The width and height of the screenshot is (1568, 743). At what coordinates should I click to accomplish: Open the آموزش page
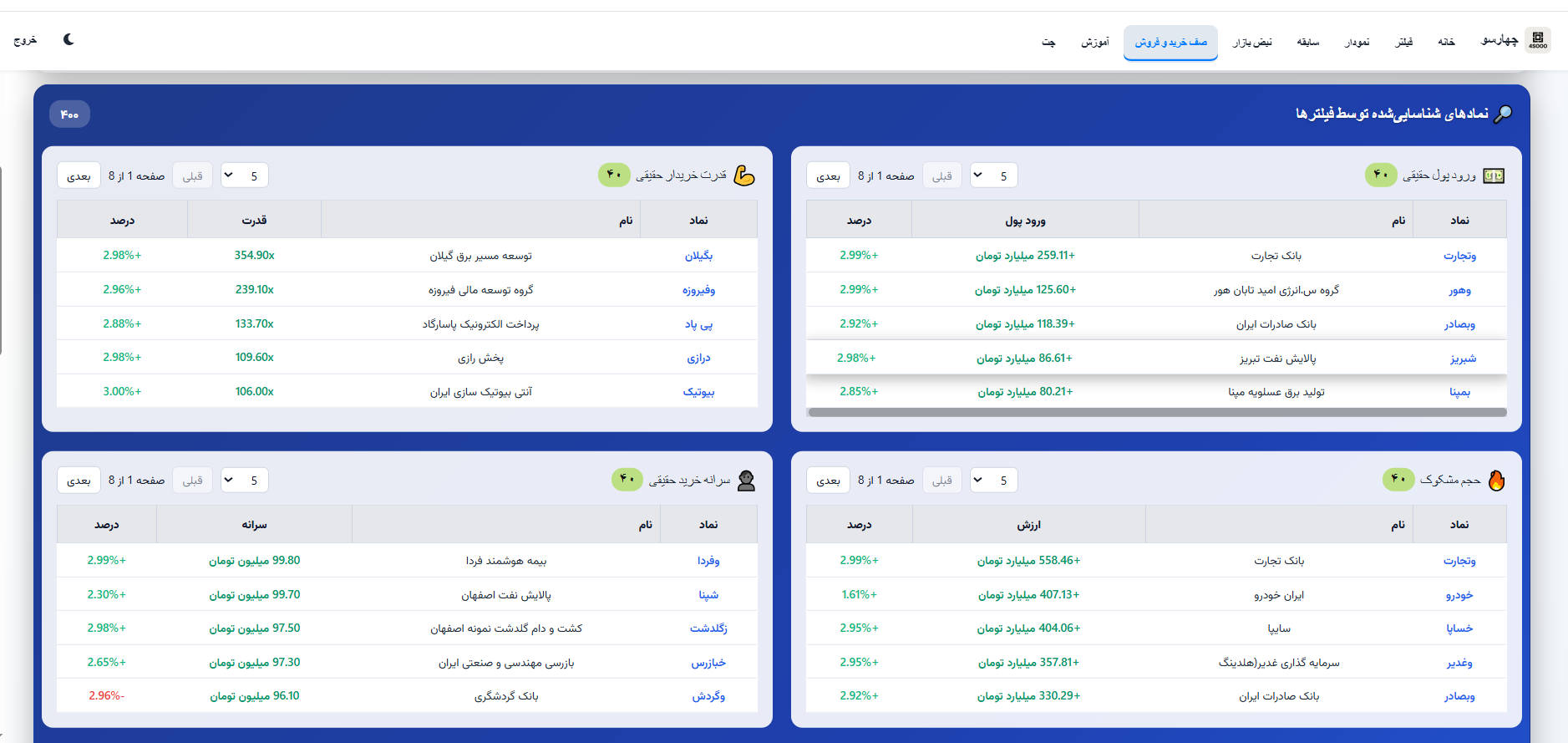pyautogui.click(x=1094, y=42)
